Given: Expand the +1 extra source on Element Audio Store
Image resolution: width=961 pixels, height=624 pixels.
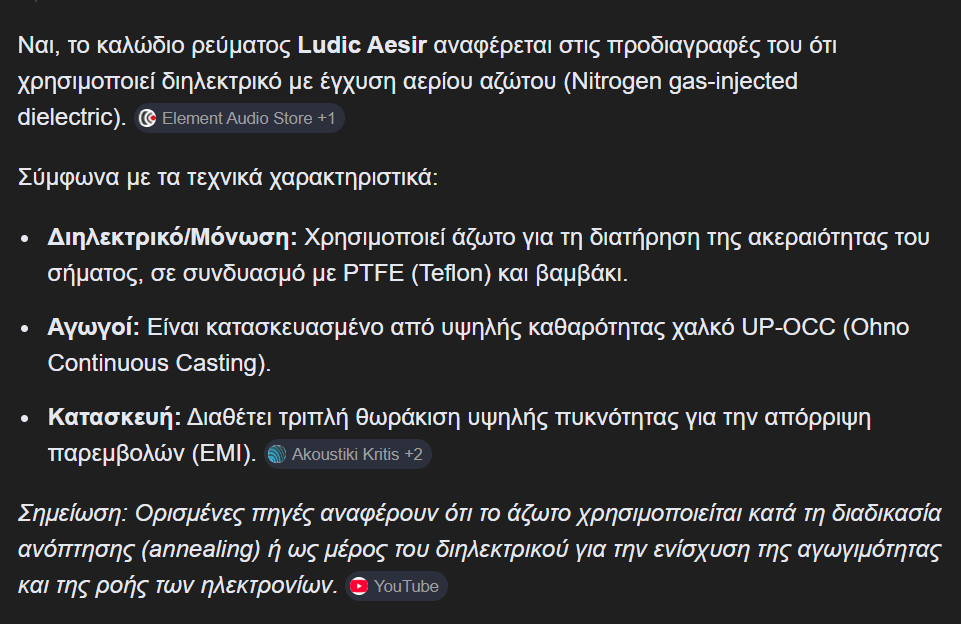Looking at the screenshot, I should (328, 118).
